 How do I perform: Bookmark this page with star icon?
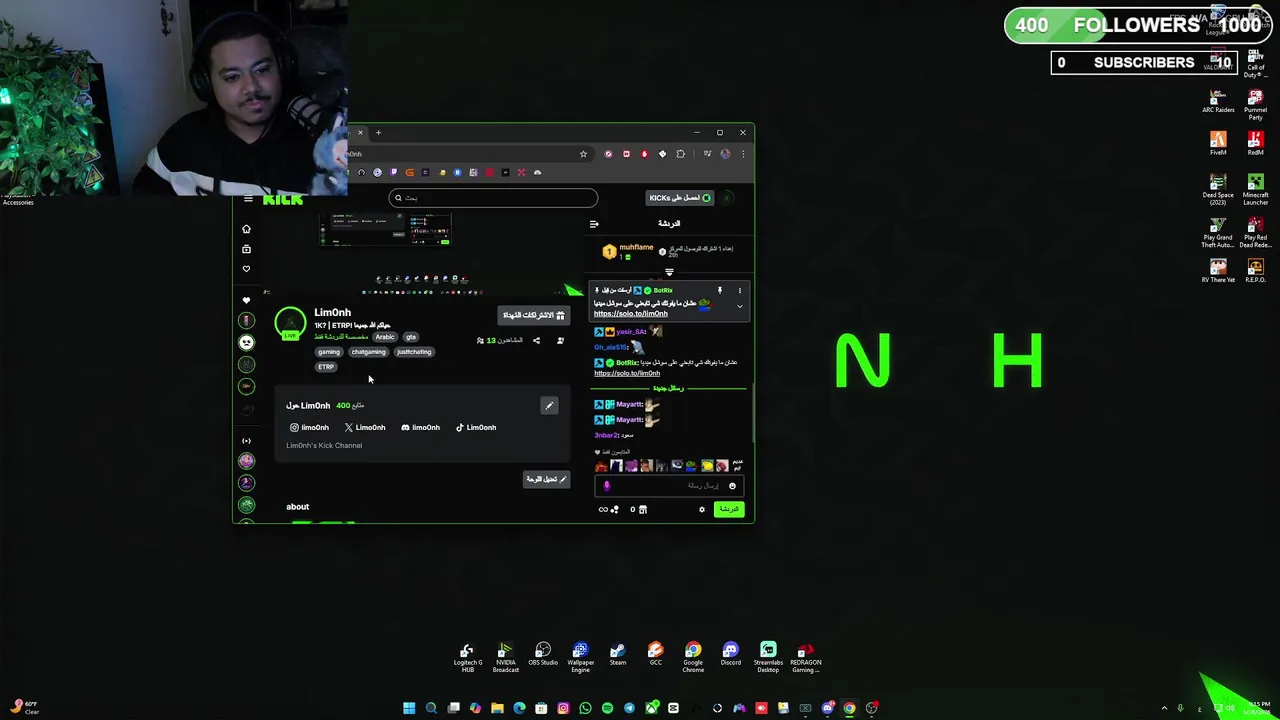pos(583,154)
